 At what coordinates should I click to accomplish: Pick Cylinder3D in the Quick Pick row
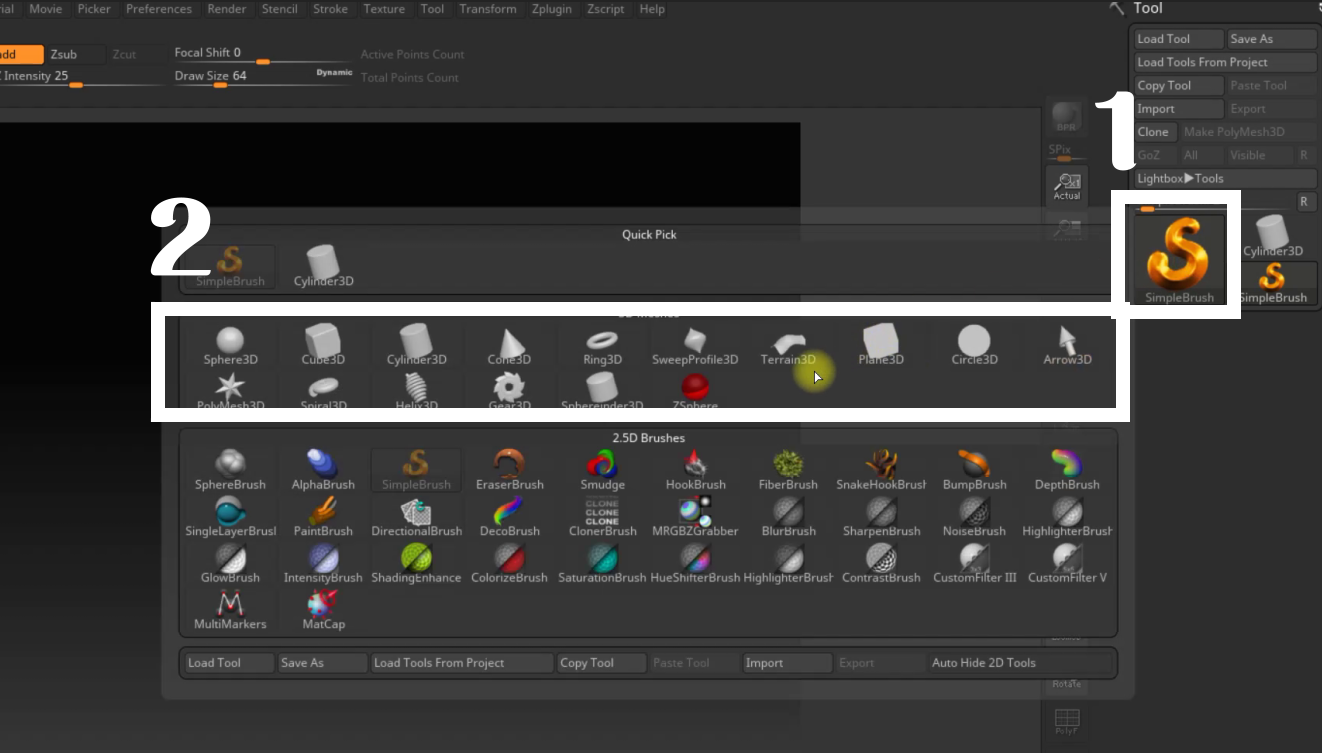coord(323,267)
